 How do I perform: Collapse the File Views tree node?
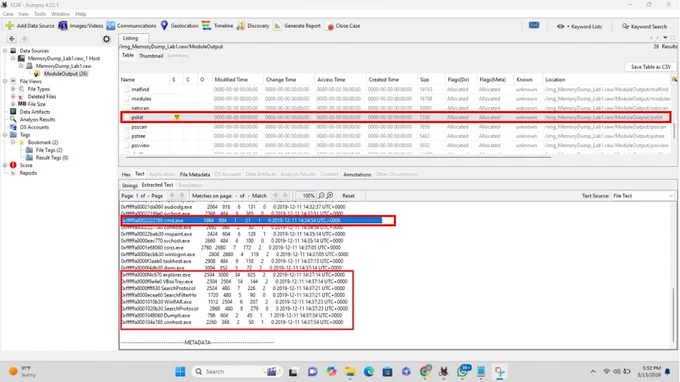tap(5, 81)
